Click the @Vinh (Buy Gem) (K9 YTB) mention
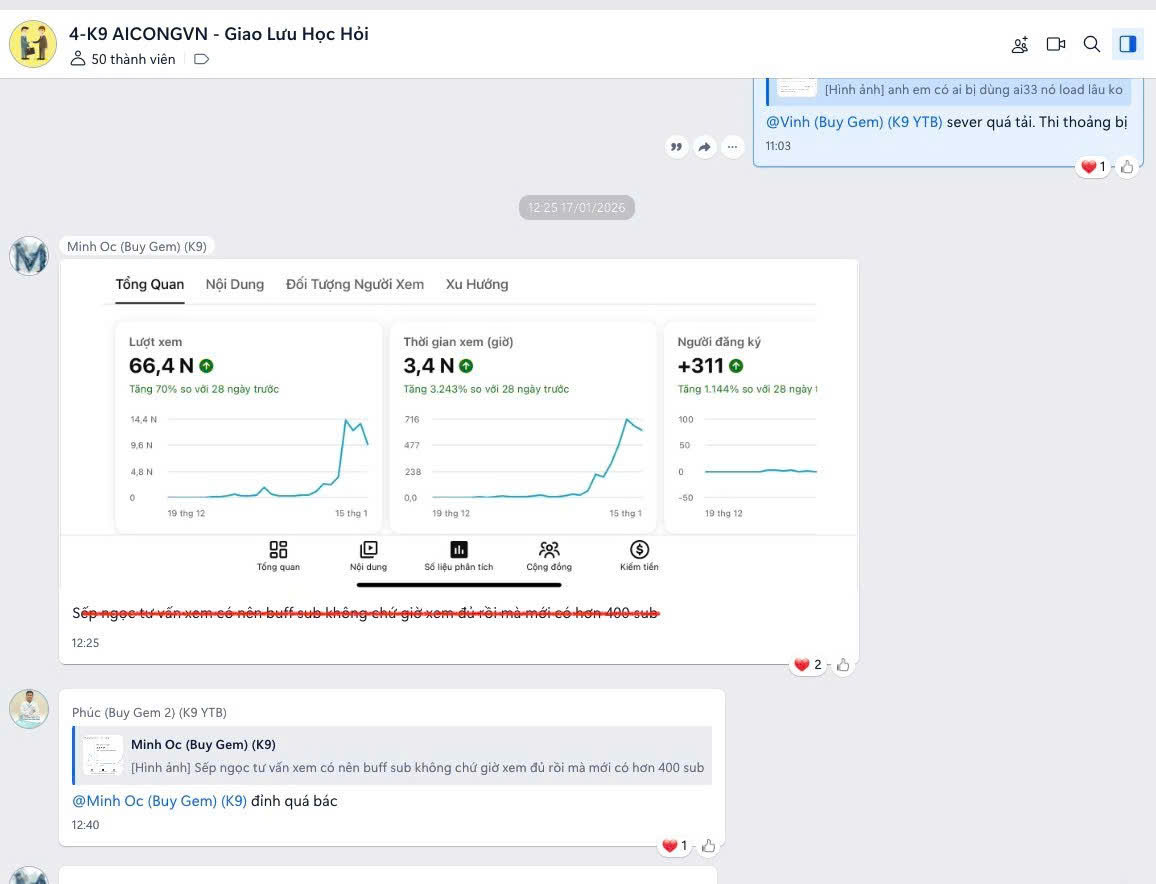This screenshot has width=1156, height=884. pos(854,122)
